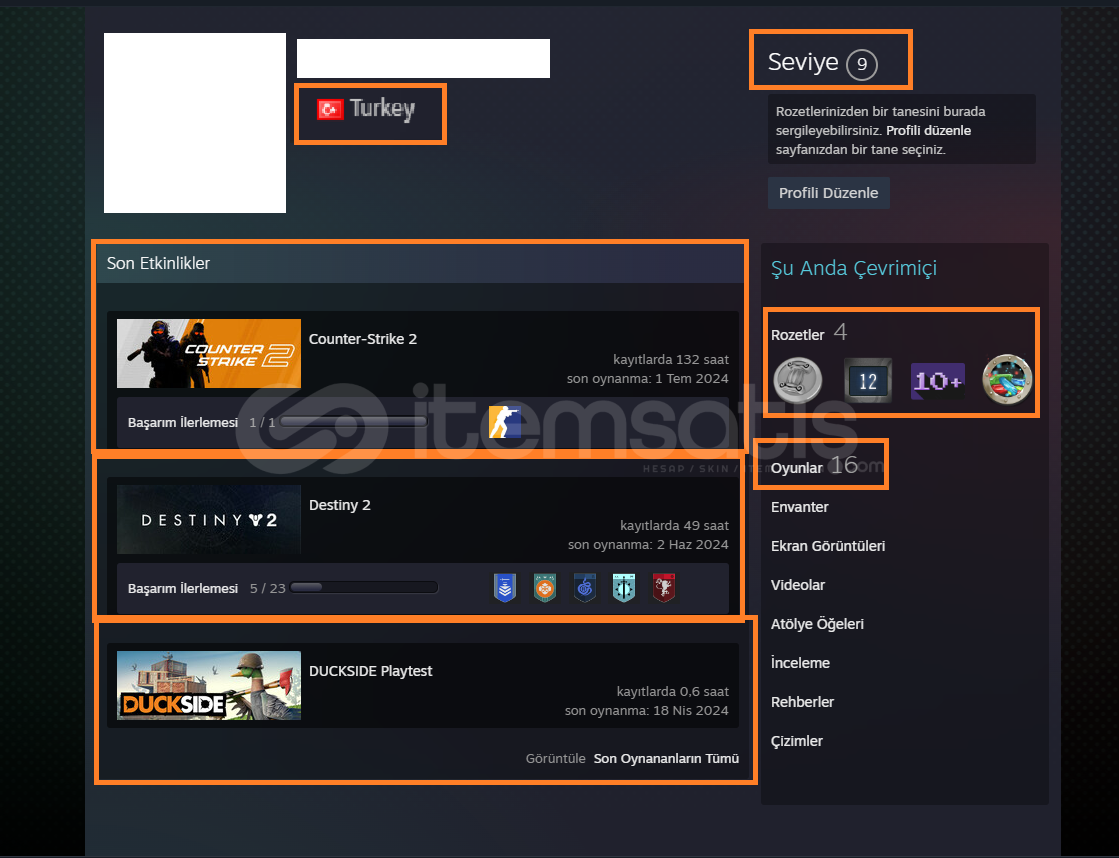Select the dark blue Destiny 2 achievement emblem
Image resolution: width=1119 pixels, height=858 pixels.
point(584,587)
